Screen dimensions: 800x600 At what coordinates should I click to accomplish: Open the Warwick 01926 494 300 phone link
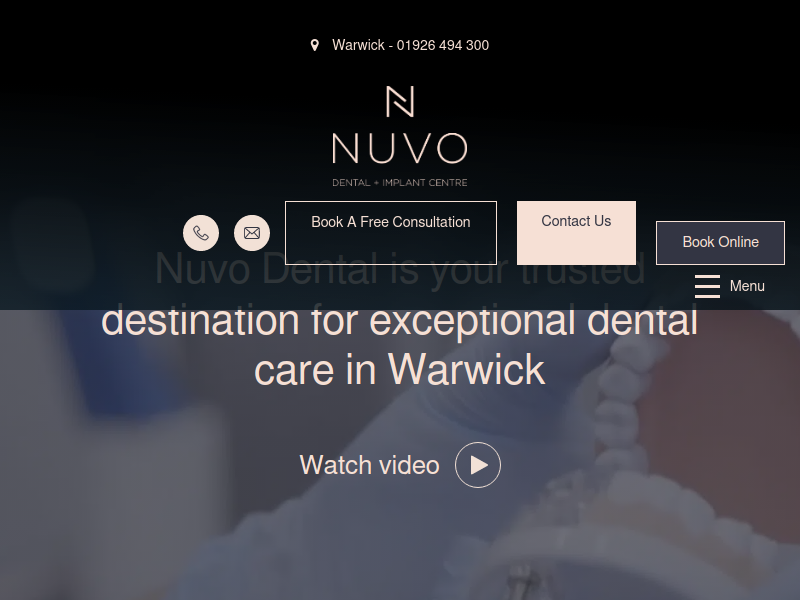pos(410,45)
